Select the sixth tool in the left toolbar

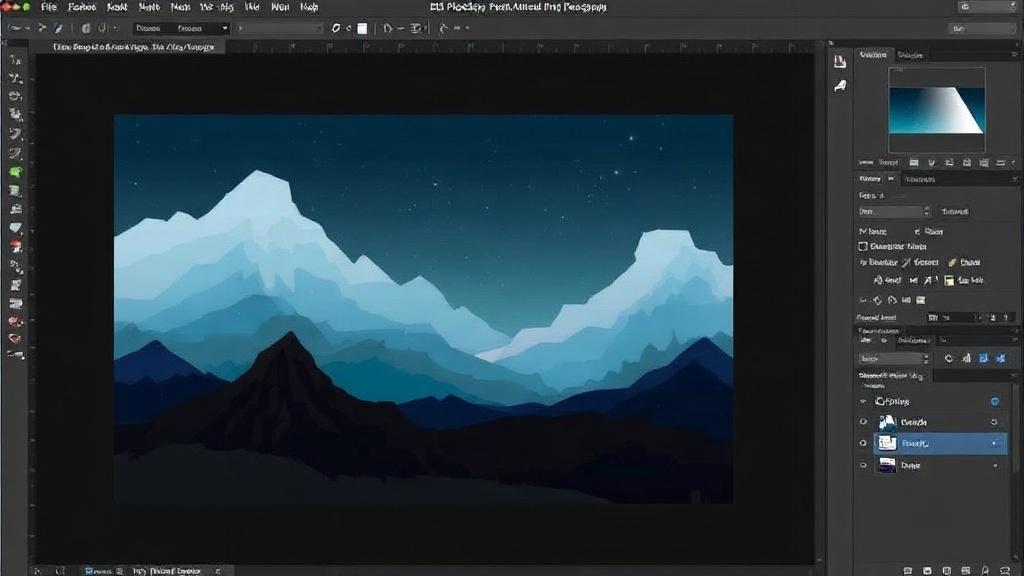[16, 153]
